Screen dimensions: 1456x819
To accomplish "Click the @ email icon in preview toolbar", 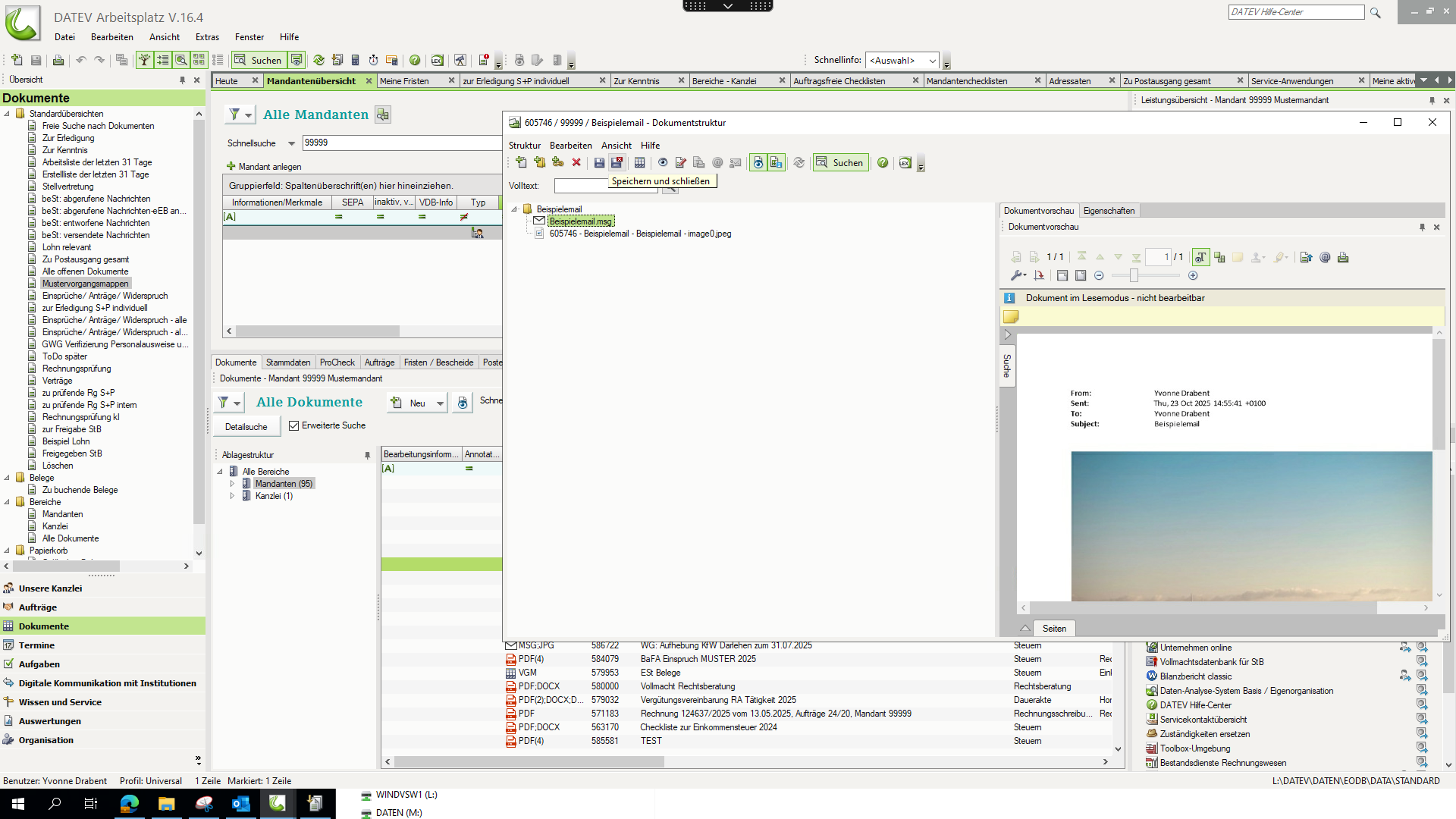I will click(x=1325, y=258).
